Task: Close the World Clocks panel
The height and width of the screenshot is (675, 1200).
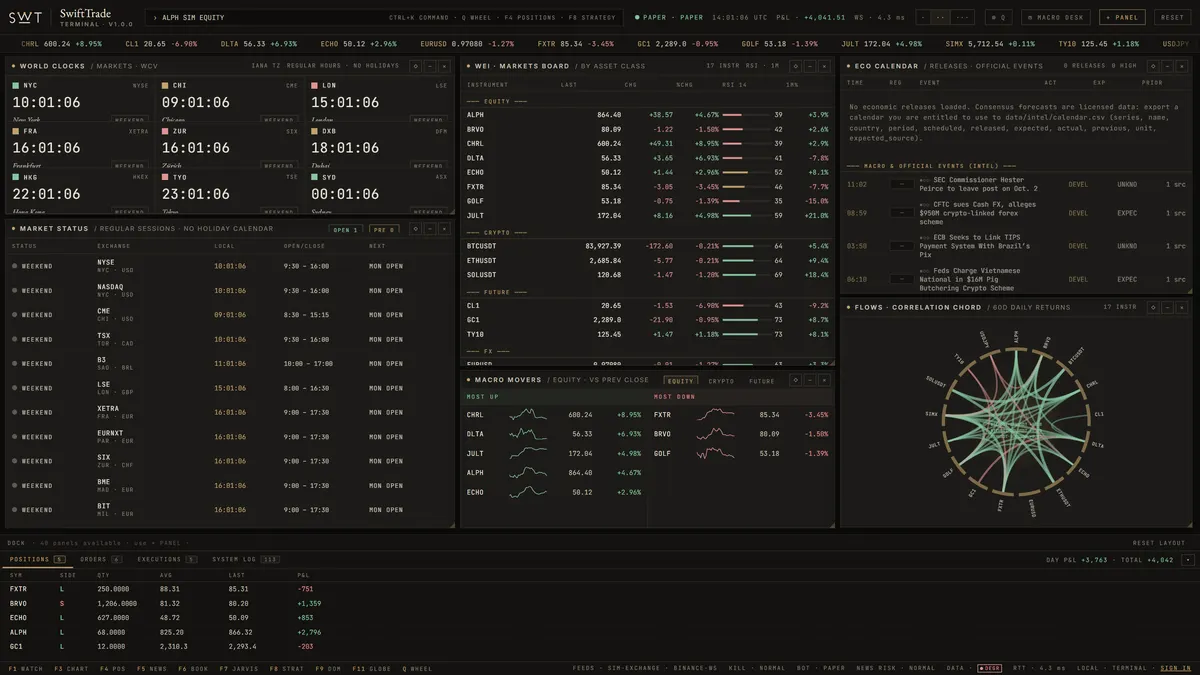Action: tap(444, 66)
